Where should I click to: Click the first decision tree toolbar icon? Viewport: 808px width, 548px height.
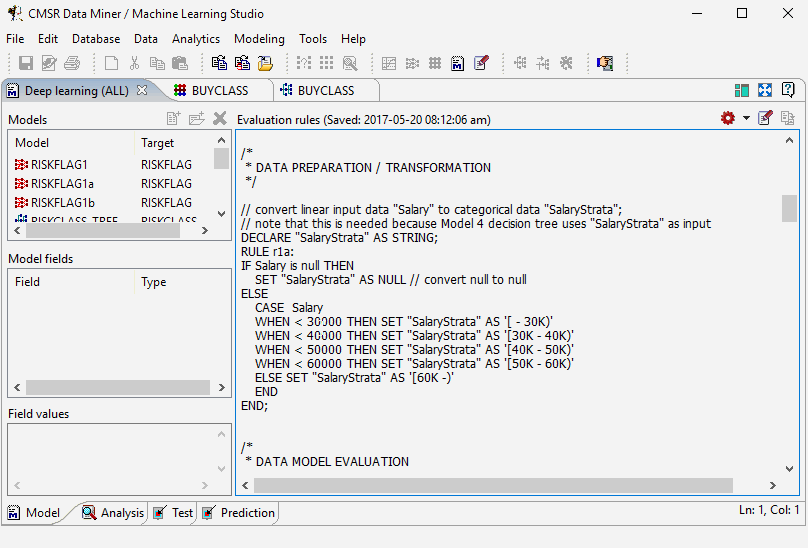[x=520, y=63]
